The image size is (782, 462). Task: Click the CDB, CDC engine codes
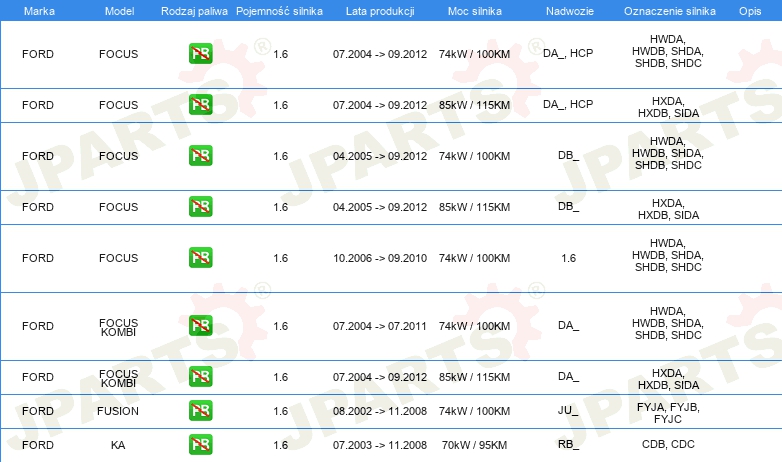pyautogui.click(x=668, y=444)
